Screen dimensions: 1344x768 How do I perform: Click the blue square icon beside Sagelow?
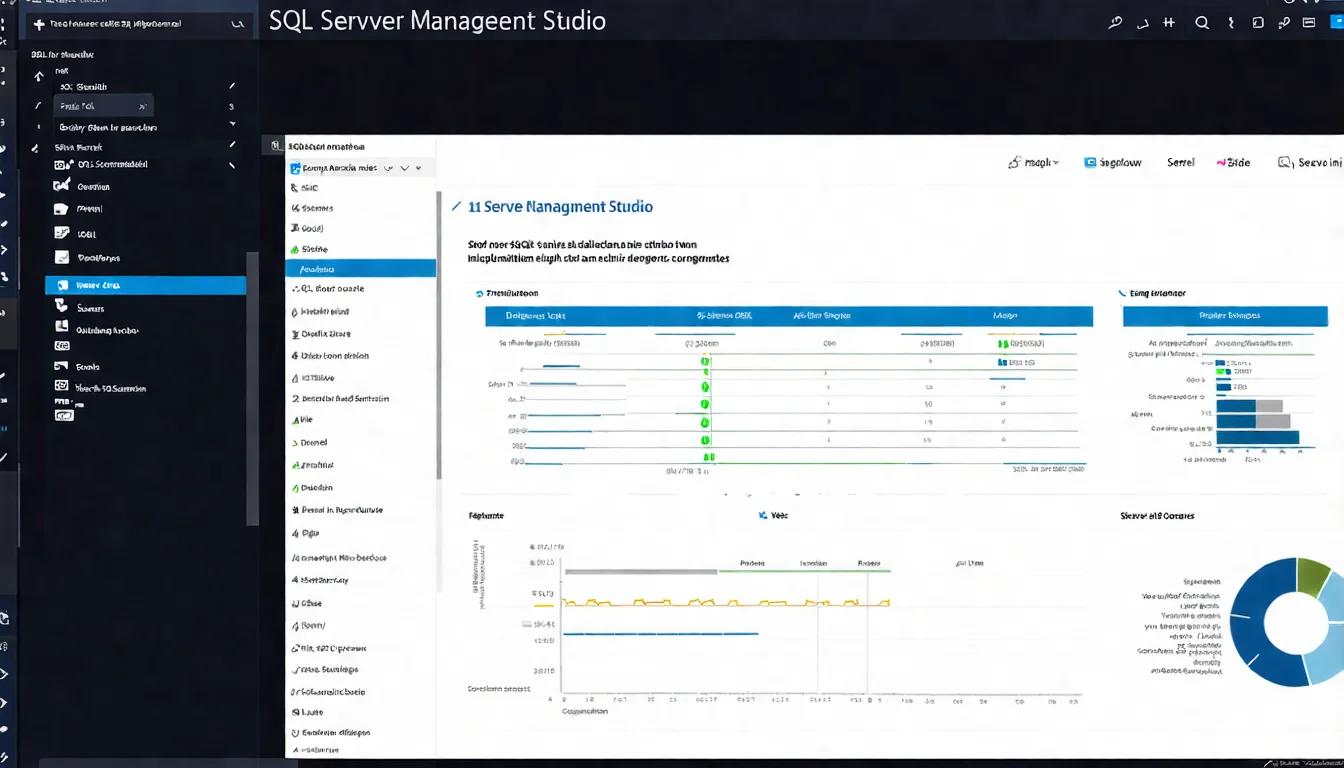click(1090, 162)
